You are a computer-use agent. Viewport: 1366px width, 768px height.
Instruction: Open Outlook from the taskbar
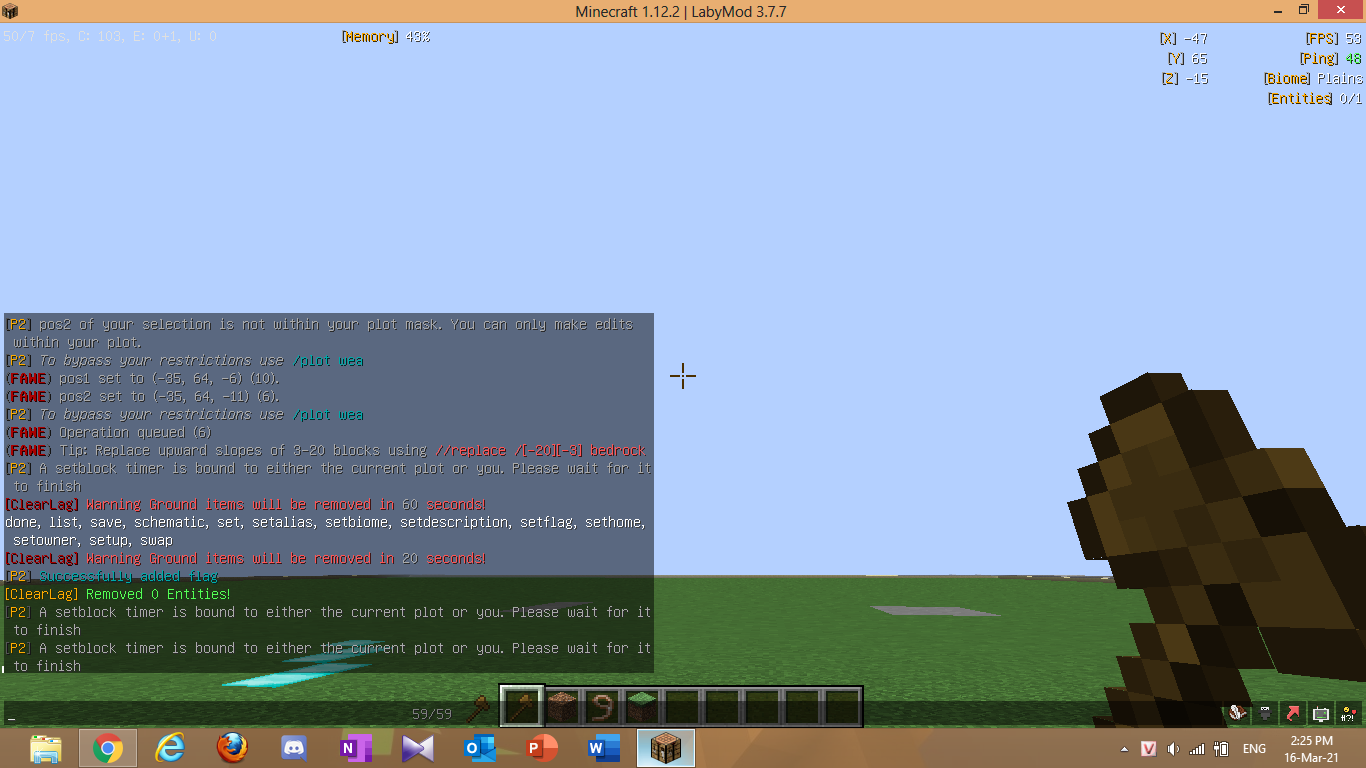480,748
